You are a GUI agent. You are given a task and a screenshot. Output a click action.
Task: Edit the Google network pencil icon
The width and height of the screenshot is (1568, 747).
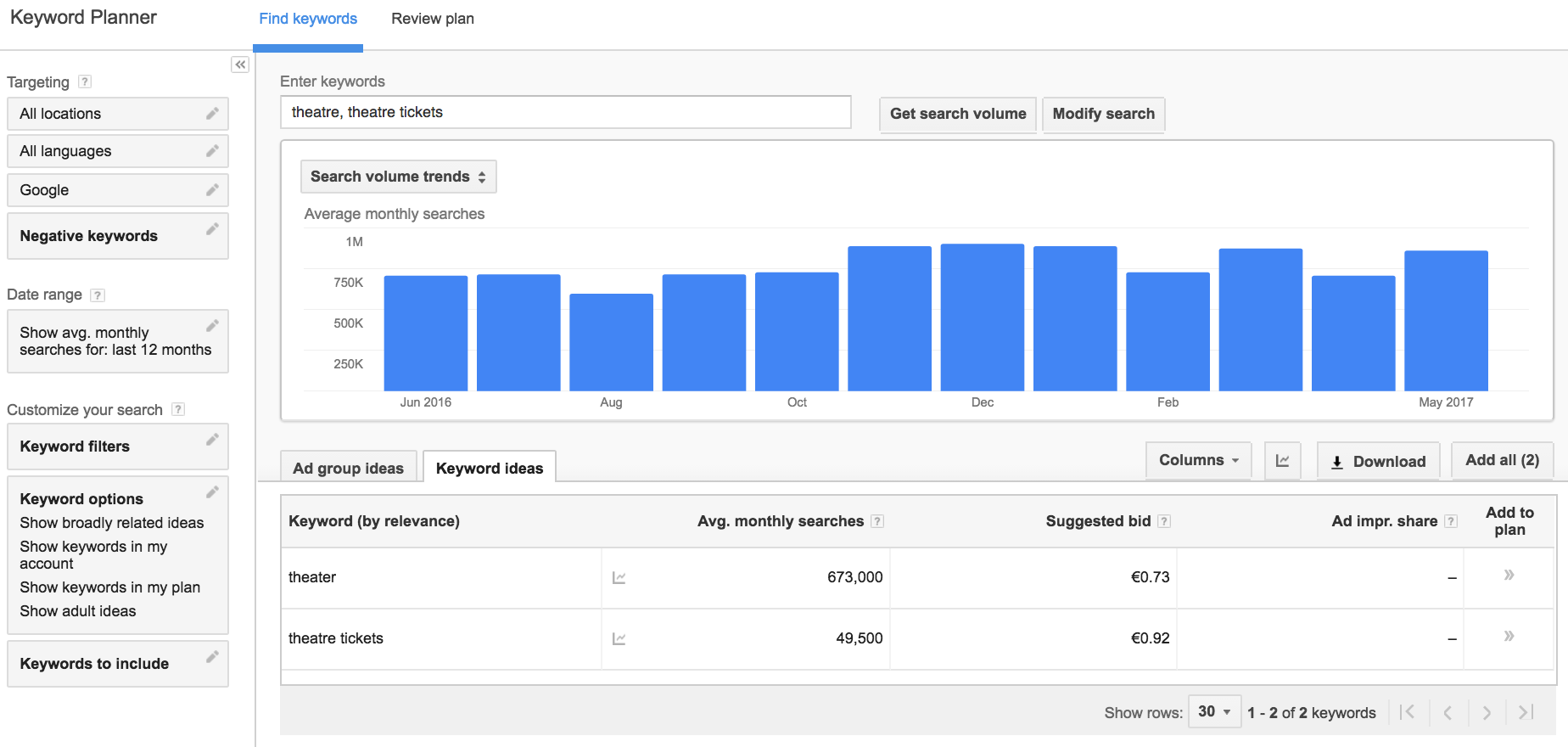212,189
